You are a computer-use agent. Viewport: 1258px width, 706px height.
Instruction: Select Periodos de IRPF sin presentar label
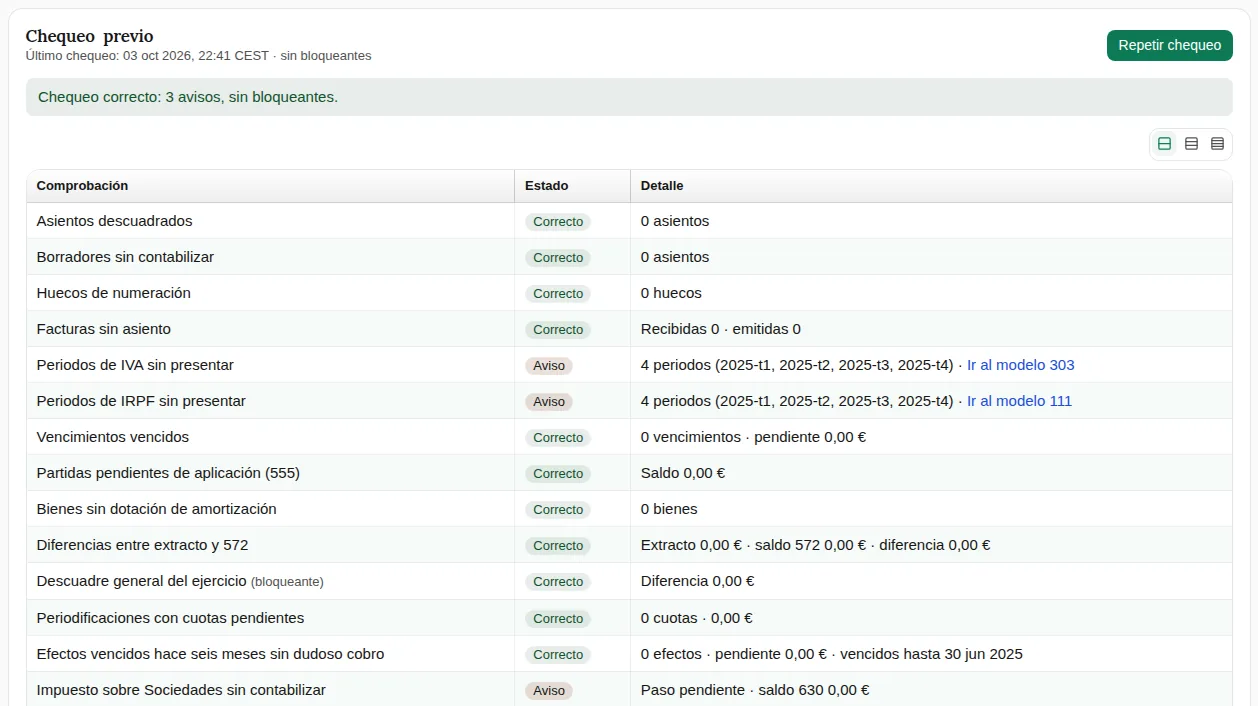coord(141,401)
